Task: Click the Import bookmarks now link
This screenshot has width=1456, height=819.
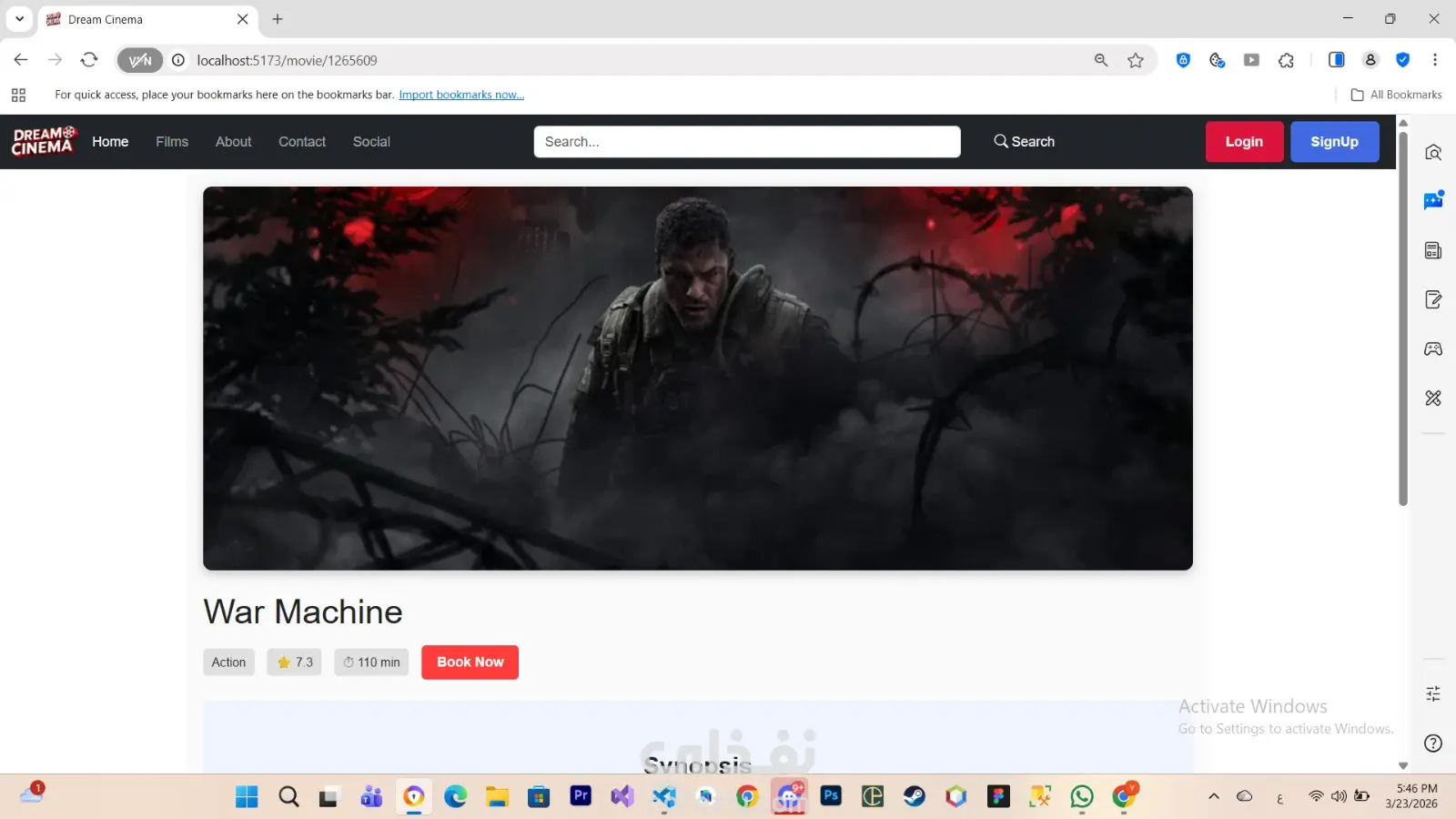Action: 461,95
